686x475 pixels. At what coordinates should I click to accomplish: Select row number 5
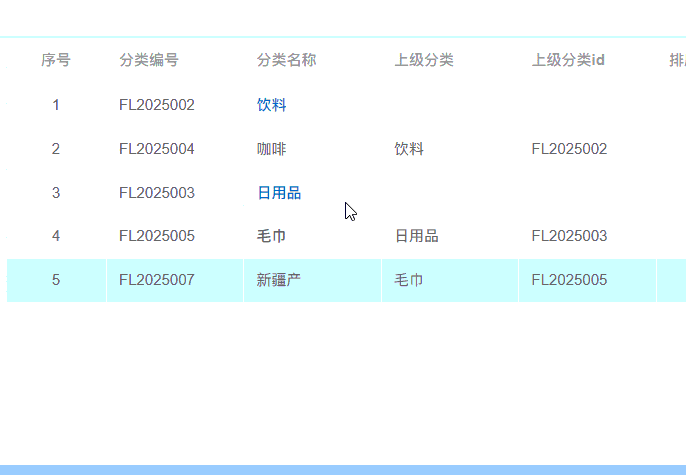(x=56, y=280)
